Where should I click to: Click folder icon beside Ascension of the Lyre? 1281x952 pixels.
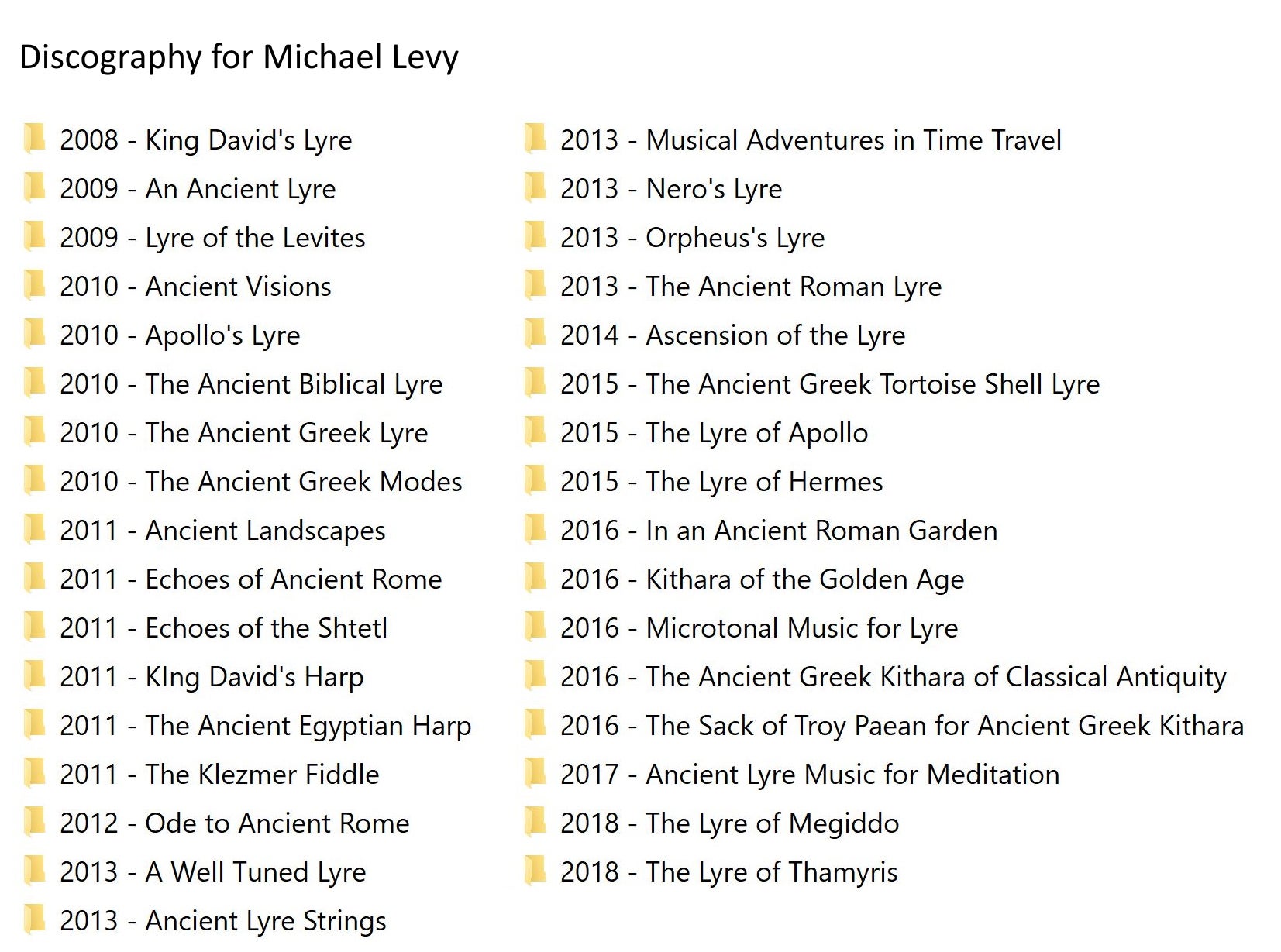[535, 335]
